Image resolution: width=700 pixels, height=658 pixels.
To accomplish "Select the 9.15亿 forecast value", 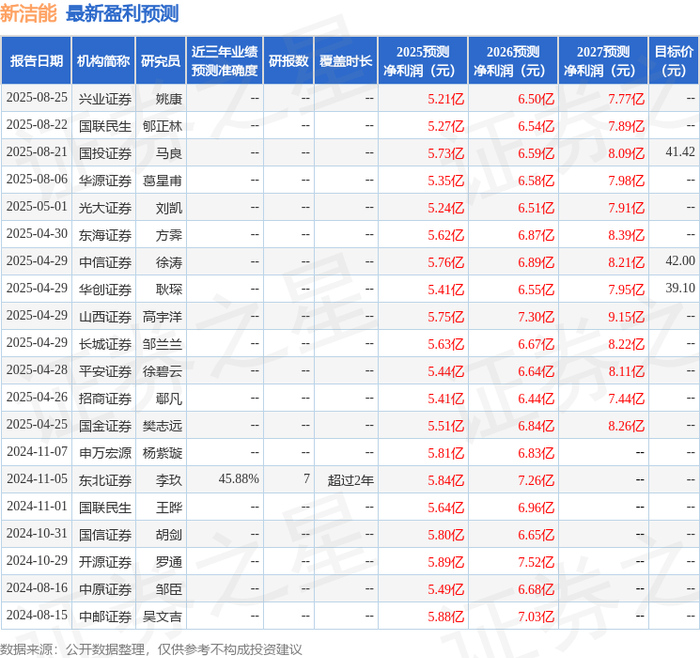I will [x=626, y=317].
